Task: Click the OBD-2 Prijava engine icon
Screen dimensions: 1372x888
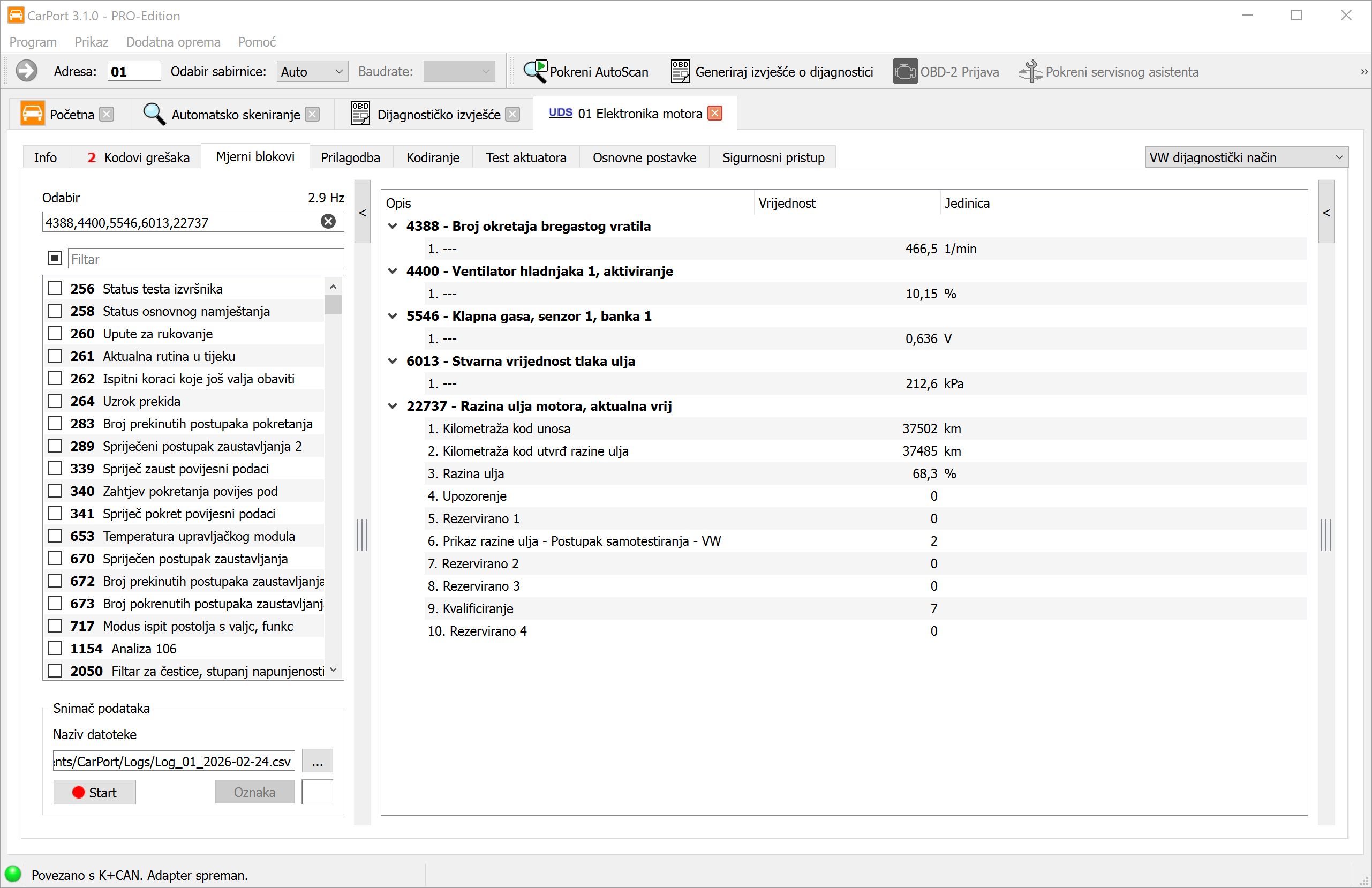Action: click(x=904, y=72)
